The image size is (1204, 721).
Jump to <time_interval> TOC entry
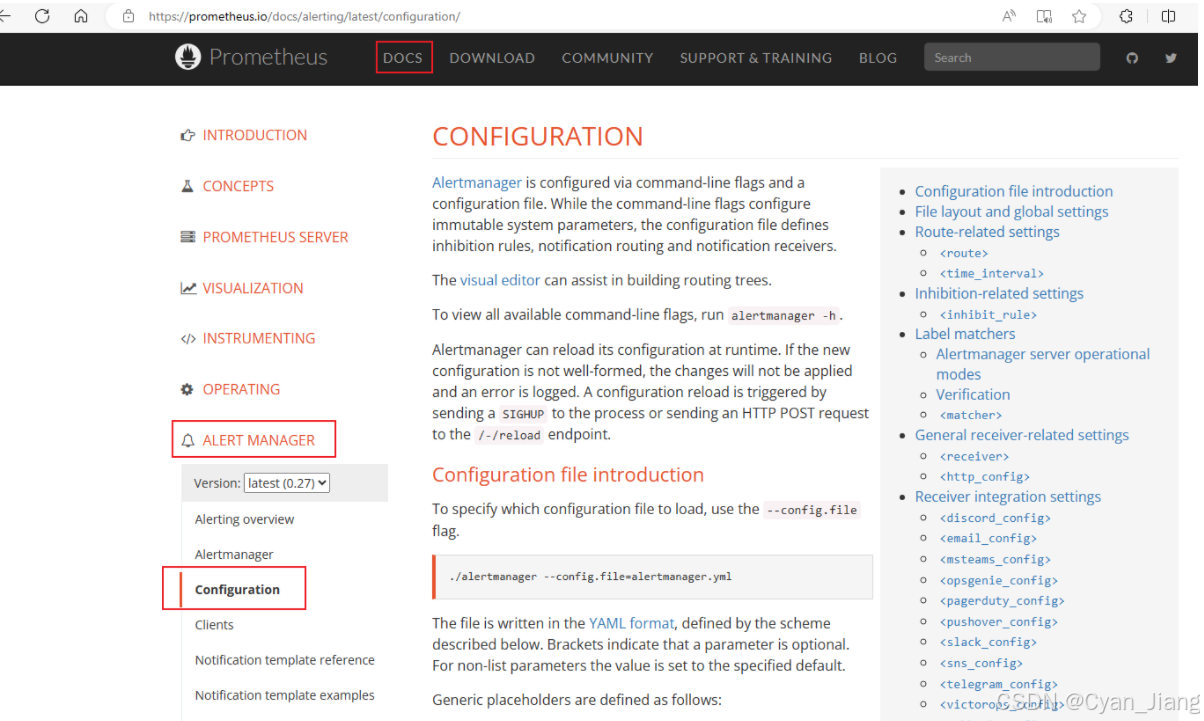[x=992, y=273]
